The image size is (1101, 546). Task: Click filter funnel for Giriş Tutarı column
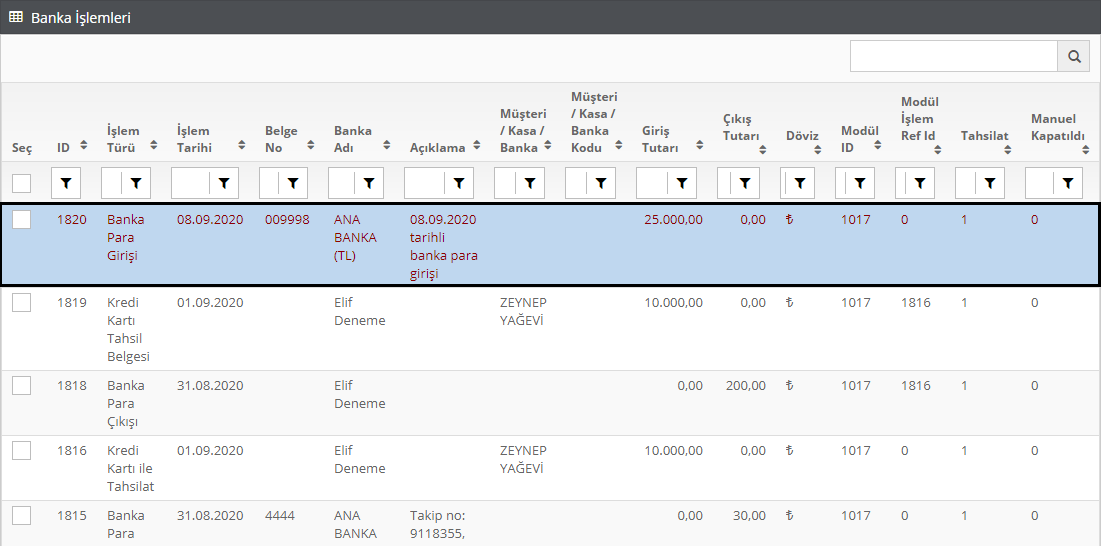pyautogui.click(x=681, y=183)
